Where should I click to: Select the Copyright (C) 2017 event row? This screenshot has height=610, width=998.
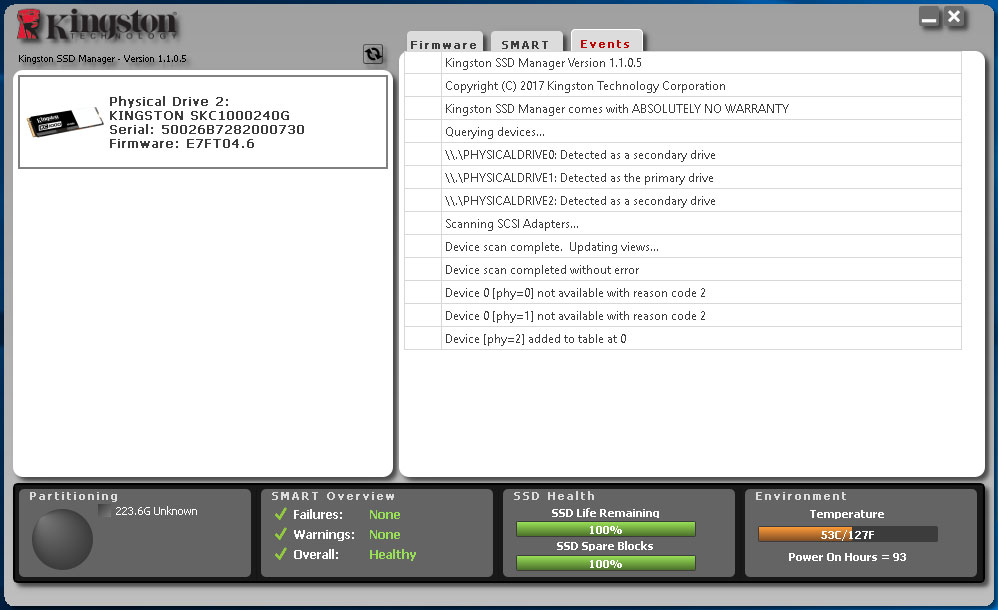pyautogui.click(x=682, y=85)
